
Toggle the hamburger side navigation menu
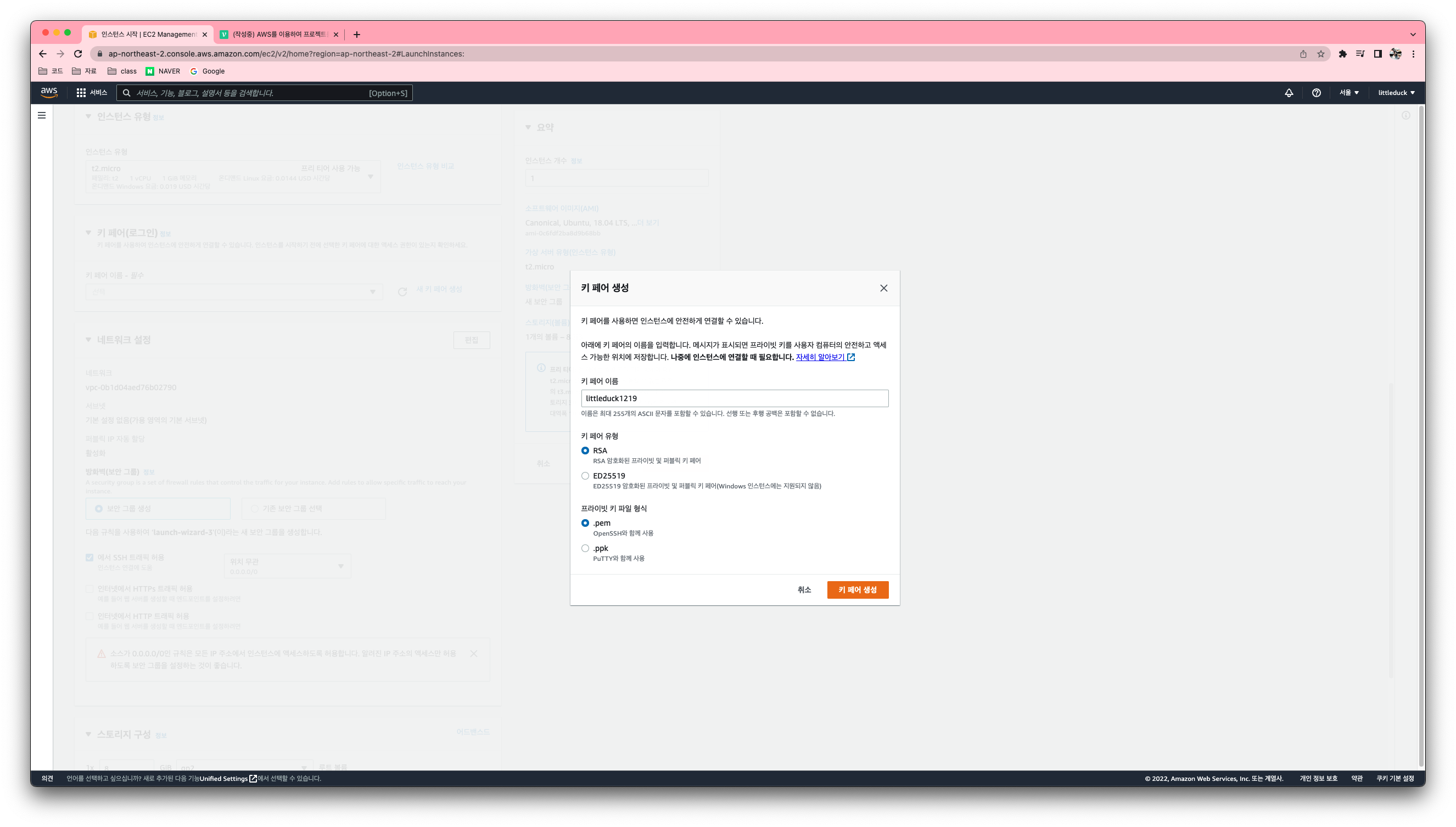[42, 115]
